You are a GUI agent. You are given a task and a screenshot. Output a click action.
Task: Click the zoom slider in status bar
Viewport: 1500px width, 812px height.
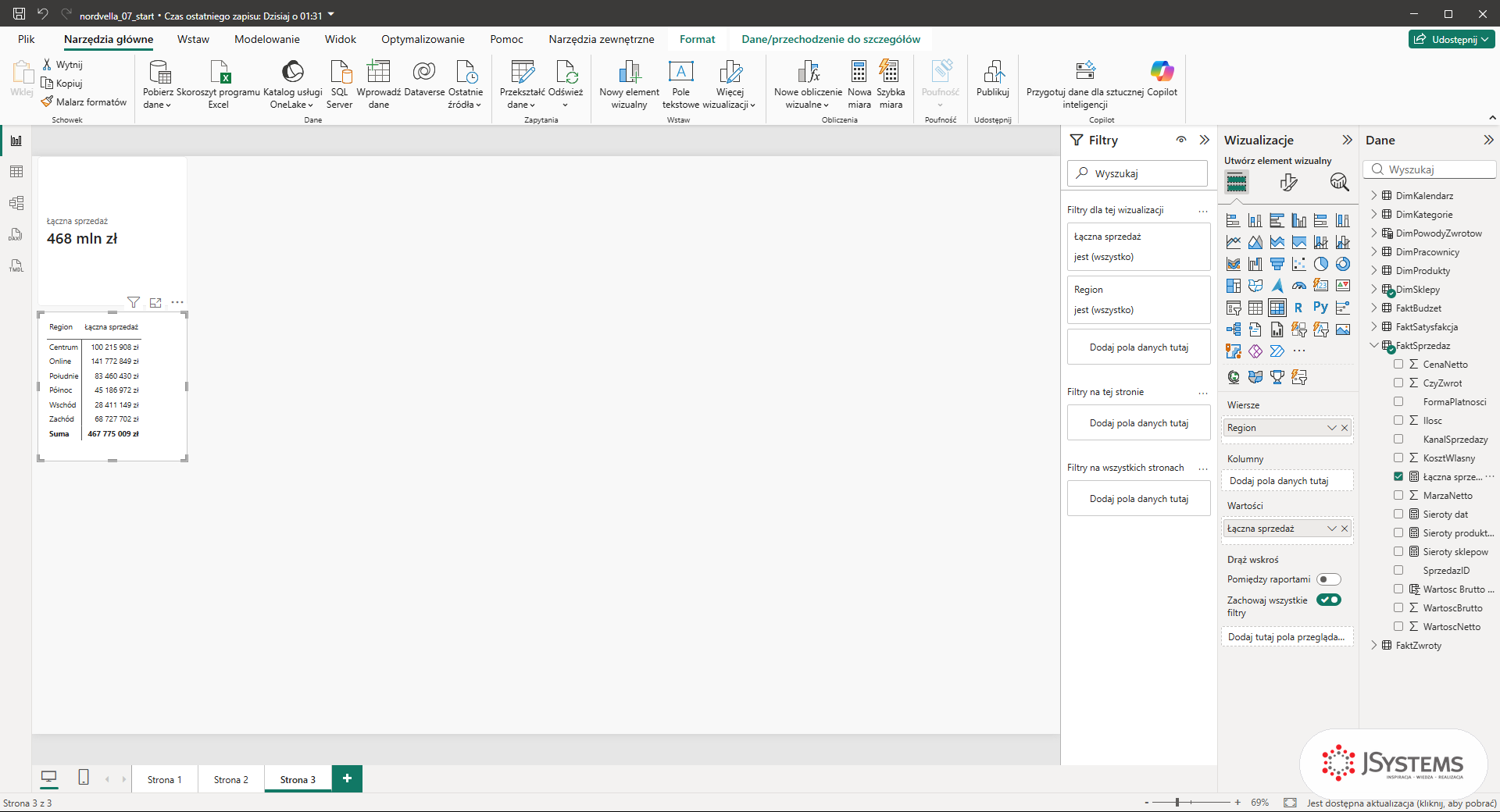point(1191,802)
